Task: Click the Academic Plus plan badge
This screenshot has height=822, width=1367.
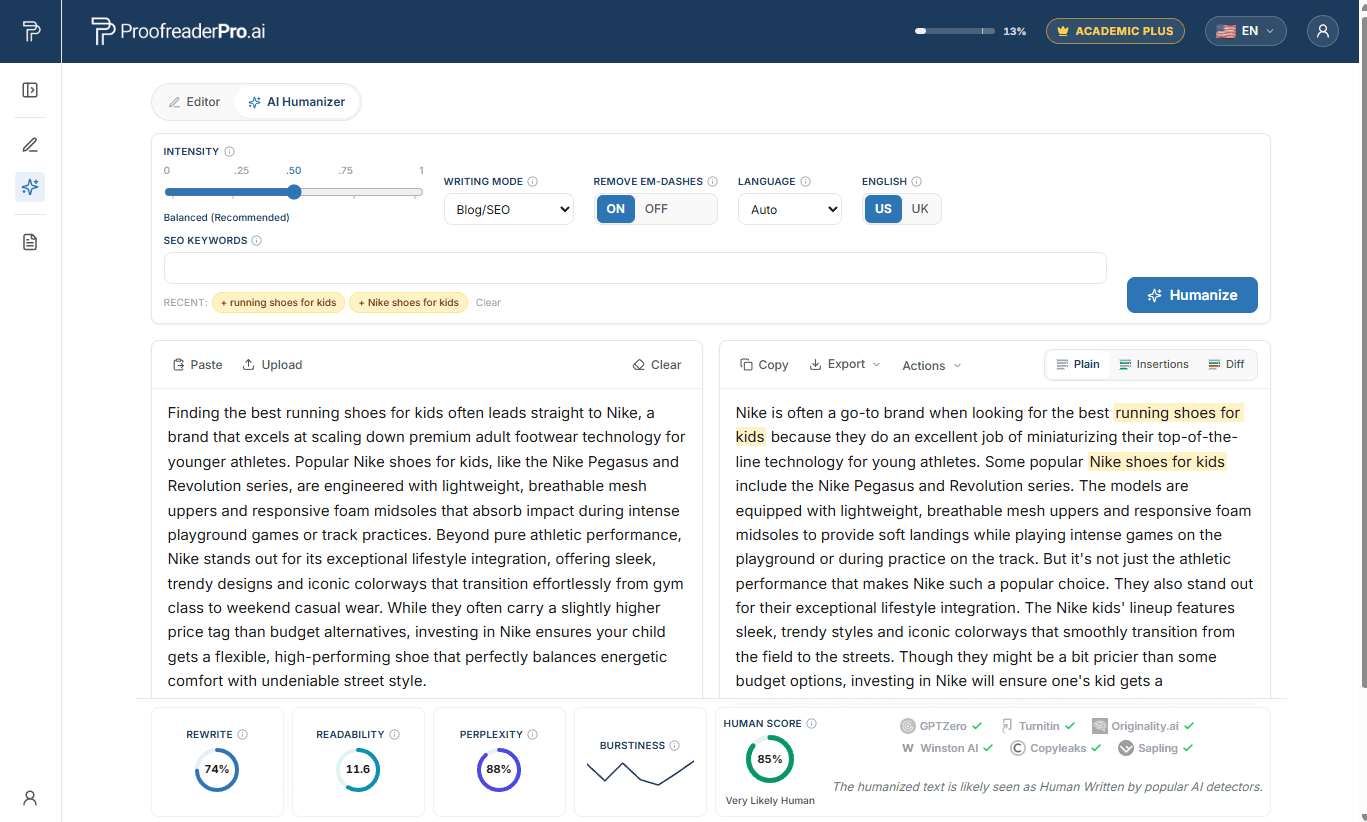Action: pos(1115,31)
